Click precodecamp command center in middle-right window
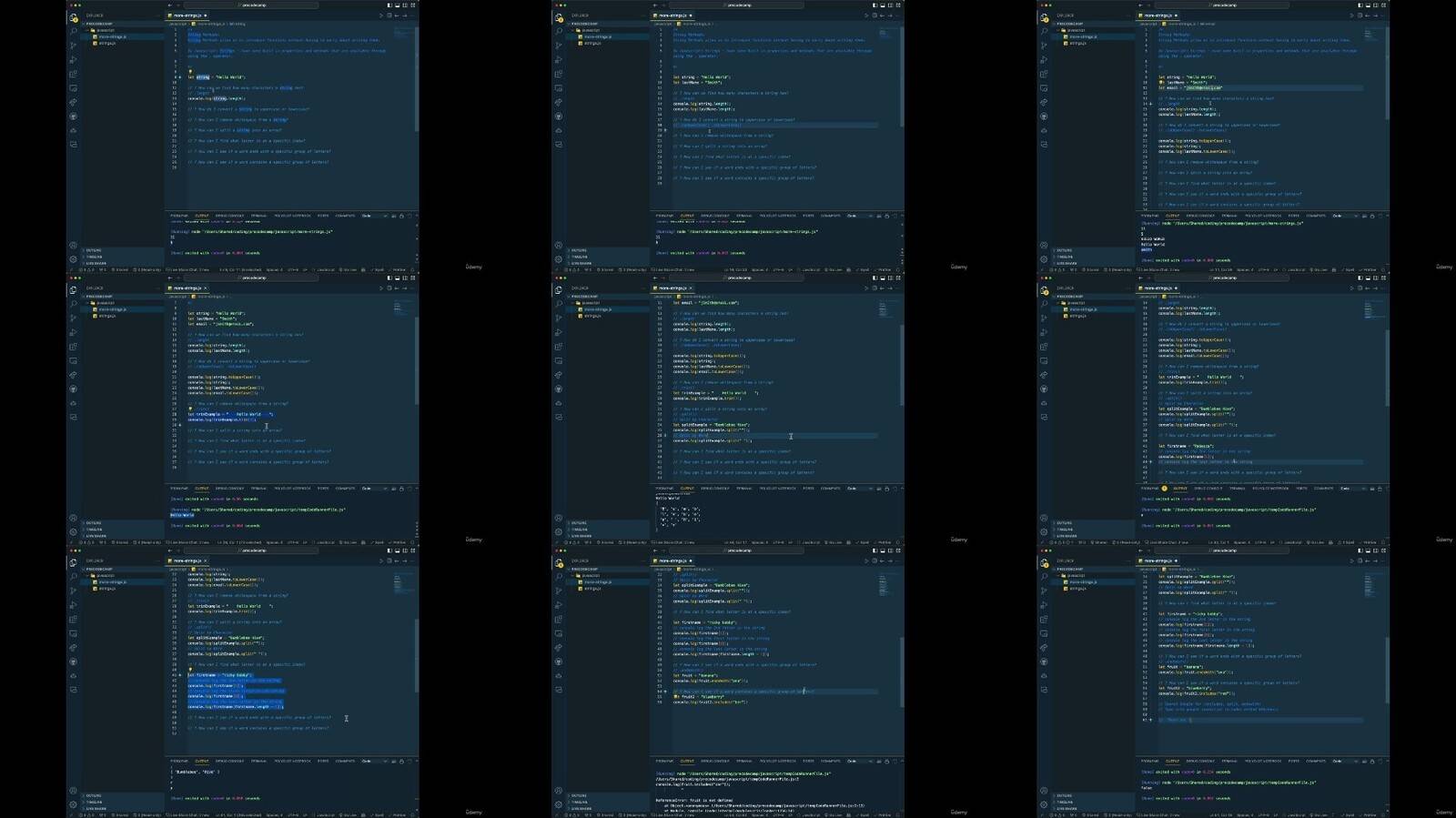 pyautogui.click(x=1224, y=278)
